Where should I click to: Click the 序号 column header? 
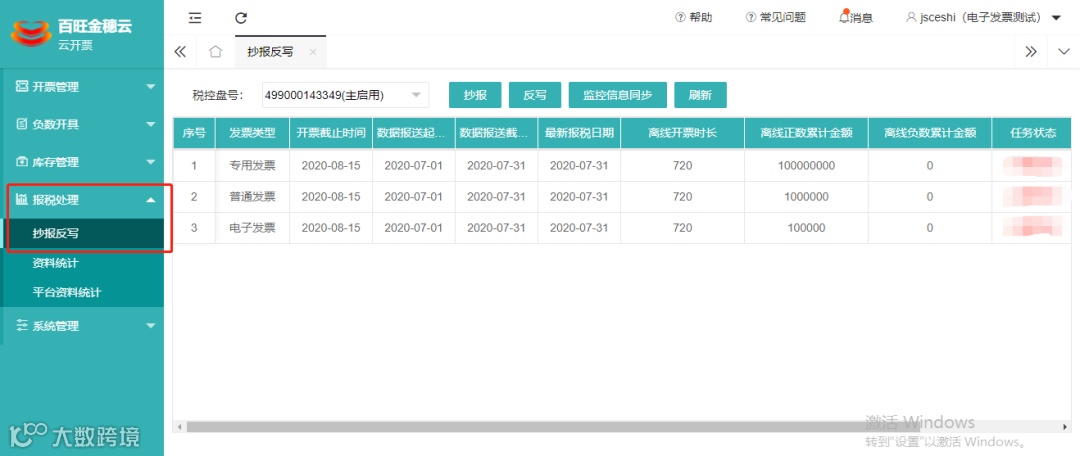pyautogui.click(x=194, y=133)
